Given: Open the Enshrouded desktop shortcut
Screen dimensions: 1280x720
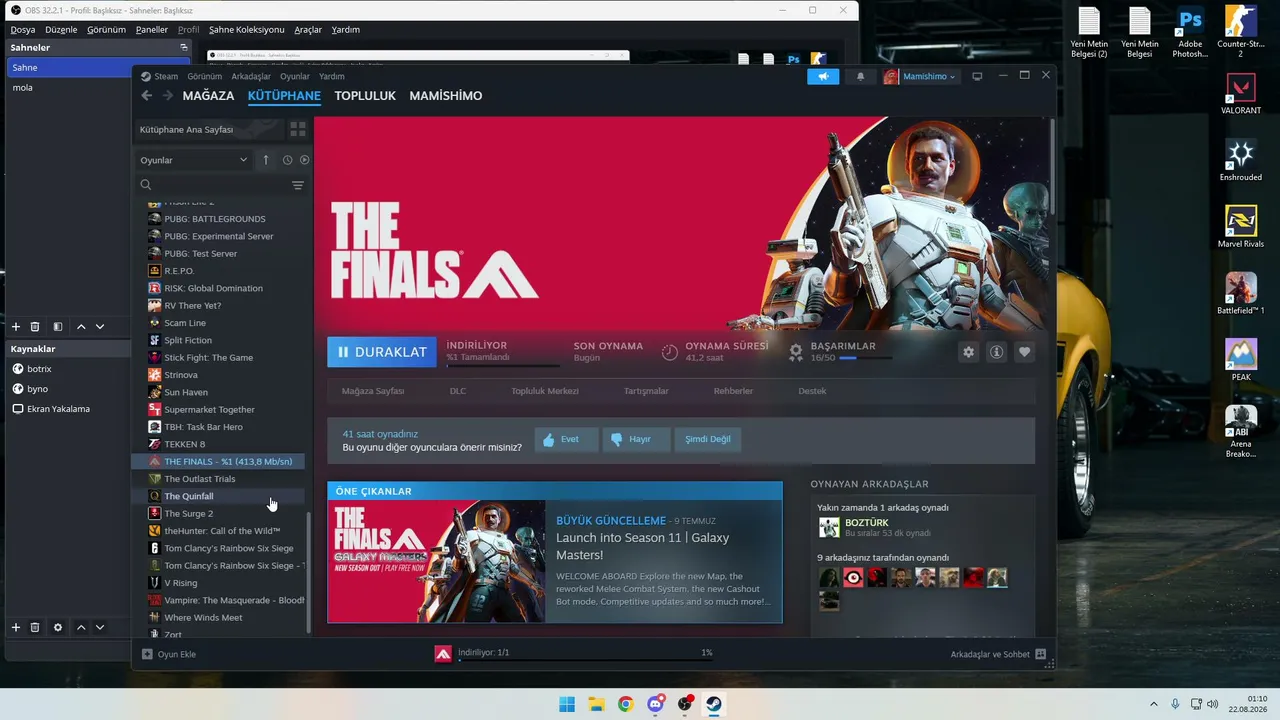Looking at the screenshot, I should tap(1241, 160).
